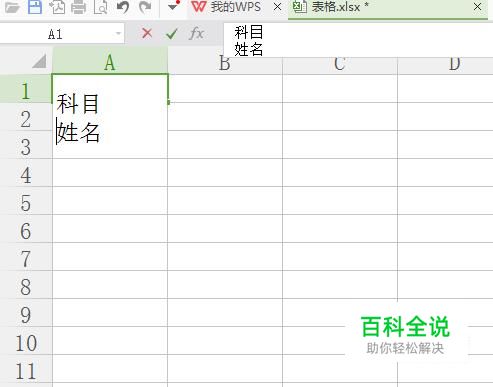The width and height of the screenshot is (493, 387).
Task: Cancel cell entry with red X
Action: (147, 33)
